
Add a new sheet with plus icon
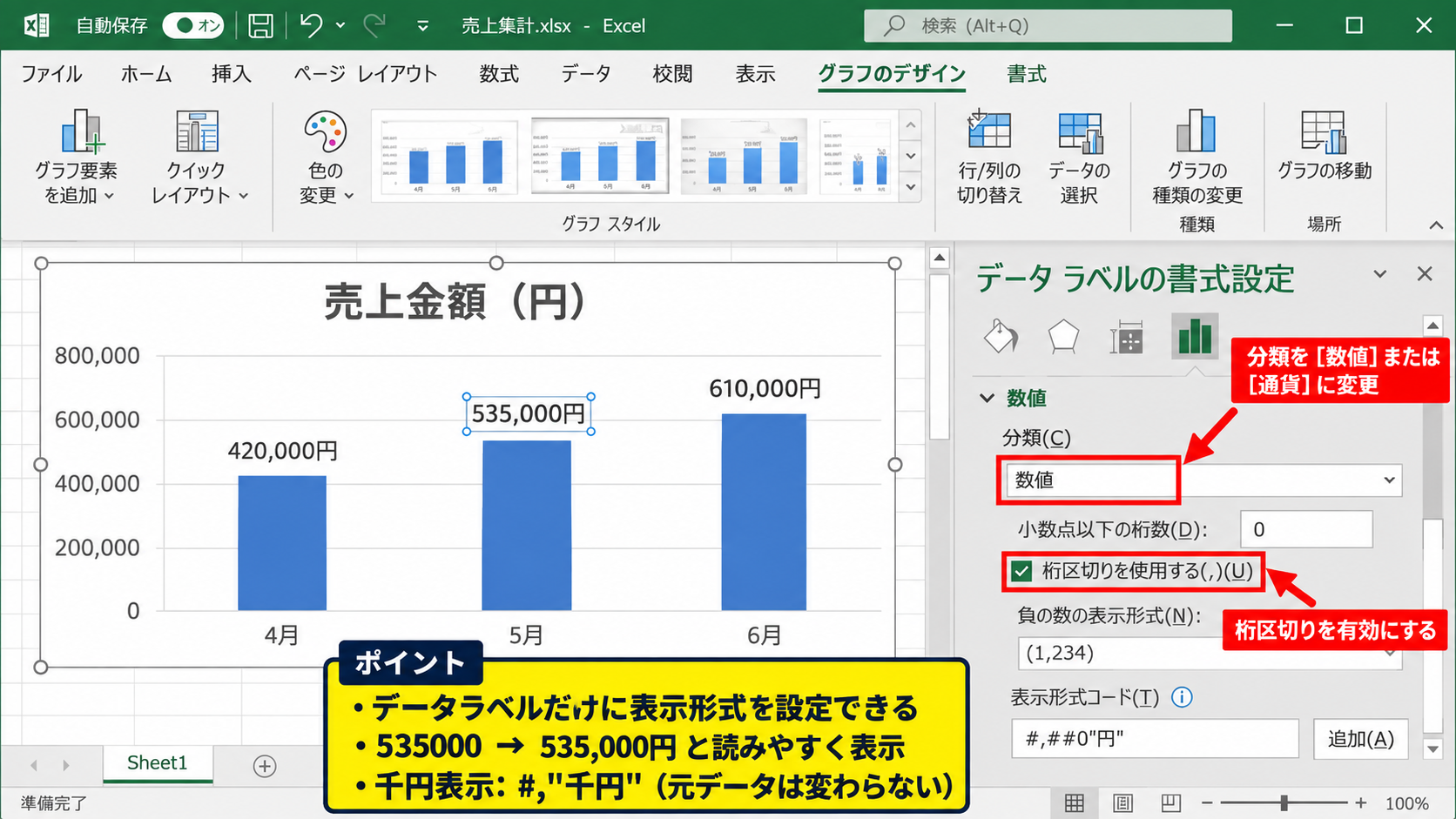coord(265,765)
